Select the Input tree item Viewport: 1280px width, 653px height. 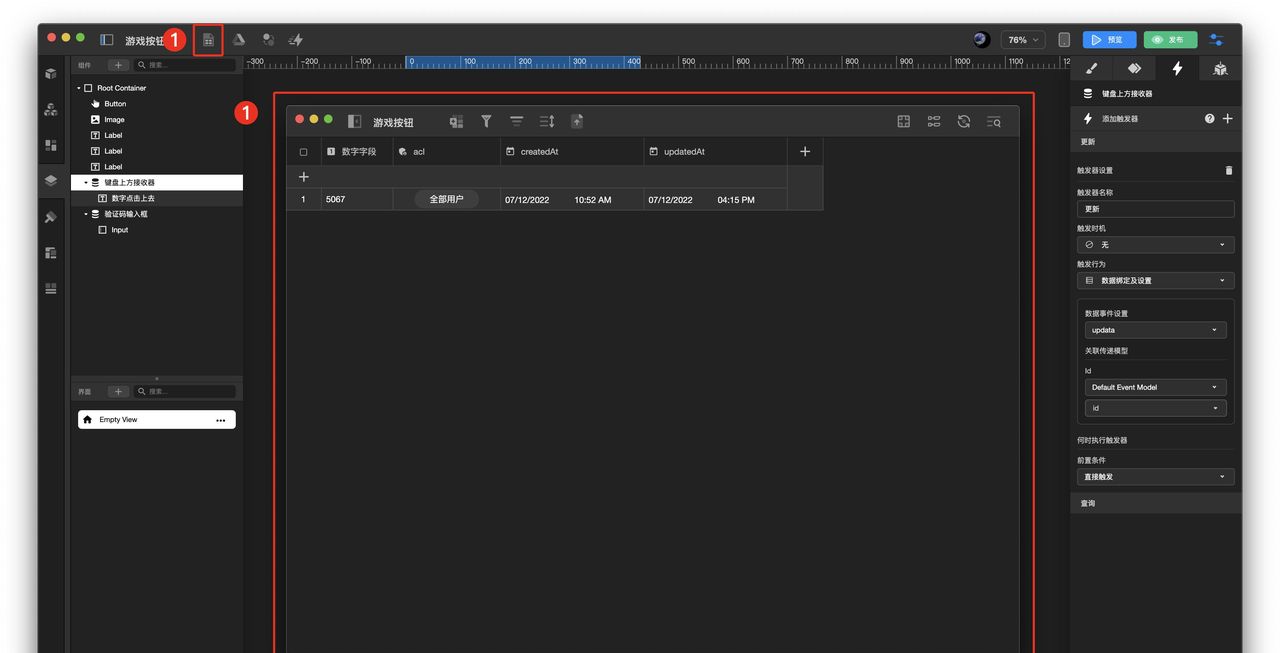click(x=120, y=230)
